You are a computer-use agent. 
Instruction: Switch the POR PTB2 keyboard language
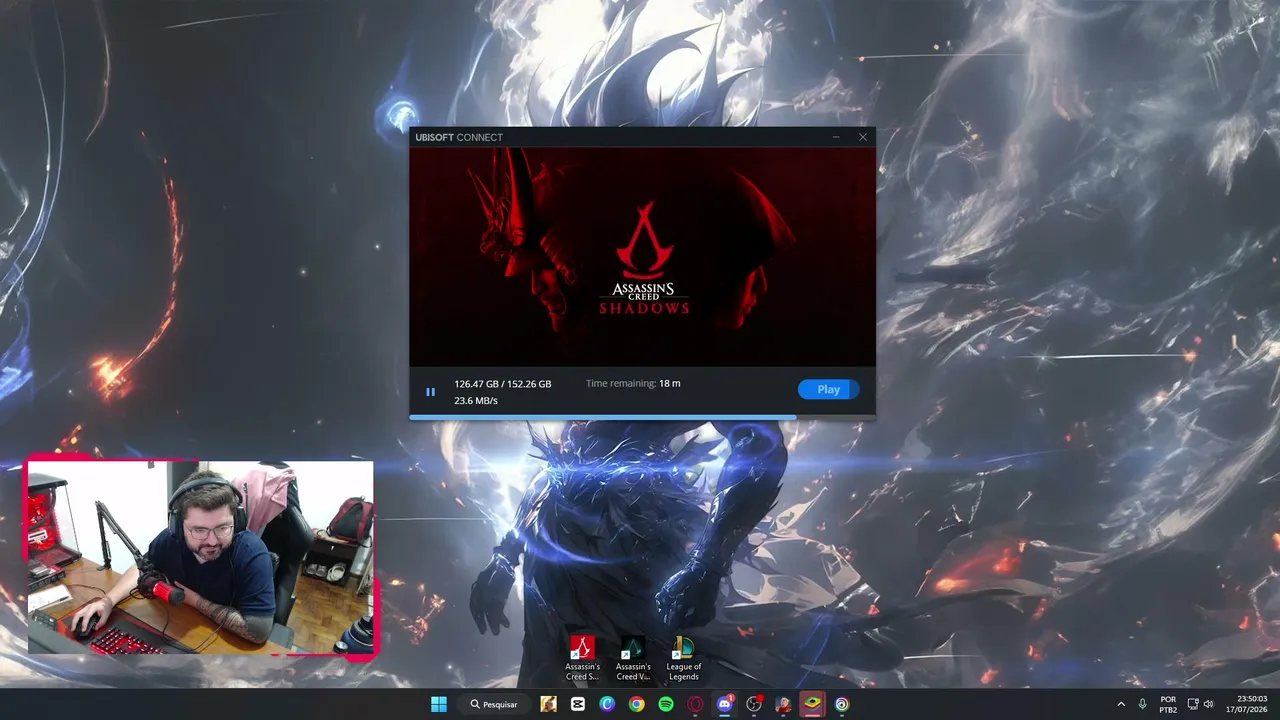tap(1168, 704)
